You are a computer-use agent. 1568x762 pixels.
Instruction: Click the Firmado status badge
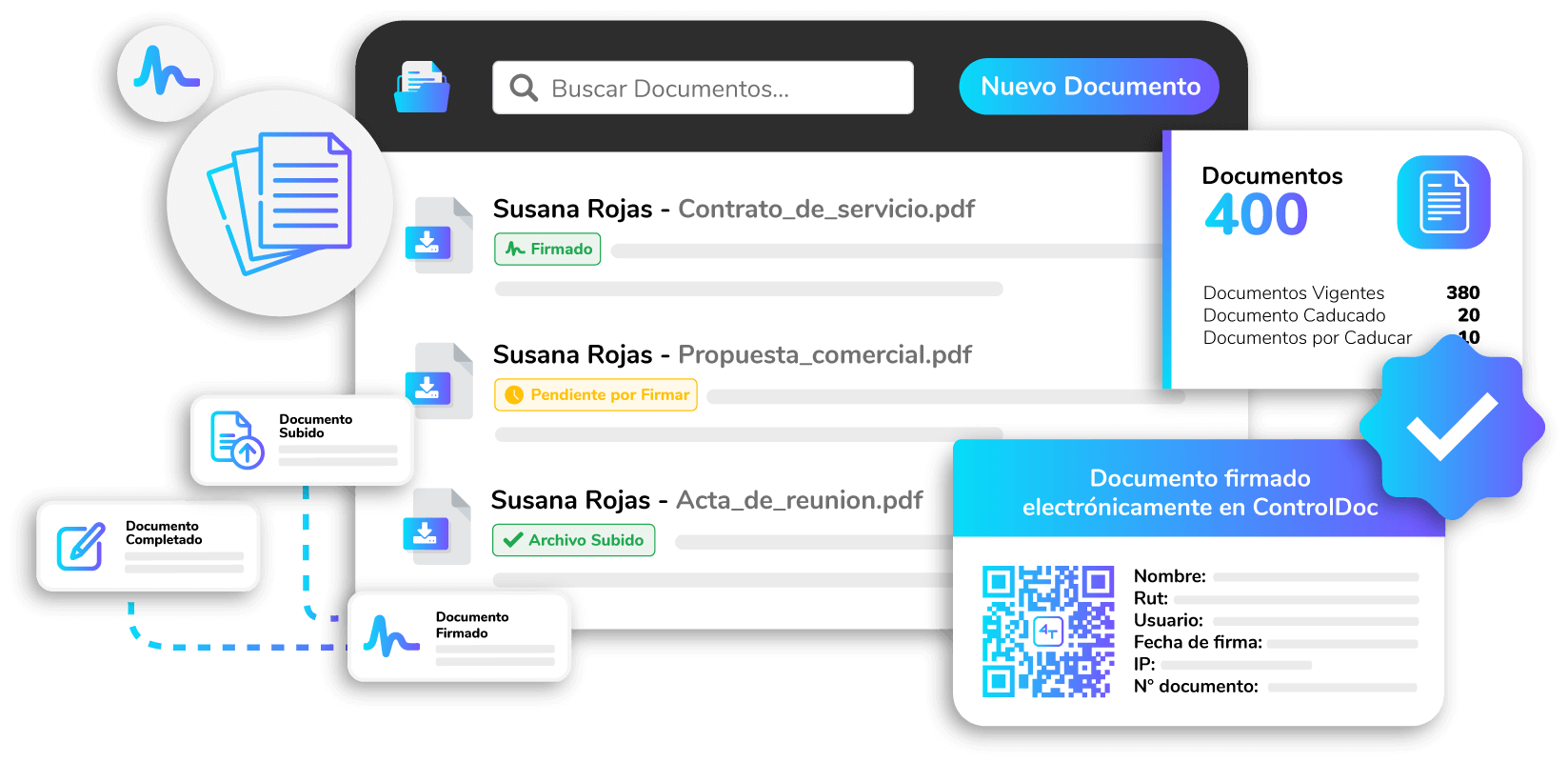click(x=547, y=249)
